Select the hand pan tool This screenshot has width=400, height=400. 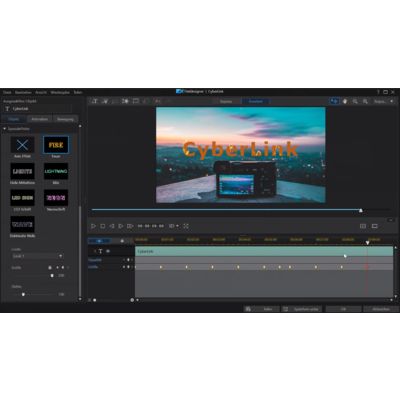345,101
